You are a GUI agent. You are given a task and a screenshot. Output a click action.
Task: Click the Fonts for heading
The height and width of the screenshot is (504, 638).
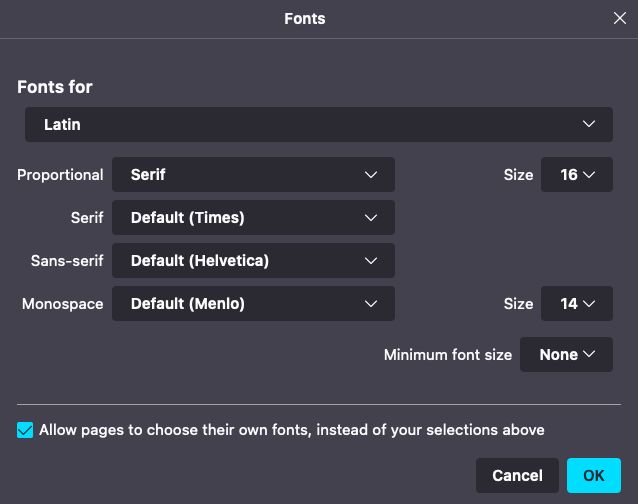point(55,87)
